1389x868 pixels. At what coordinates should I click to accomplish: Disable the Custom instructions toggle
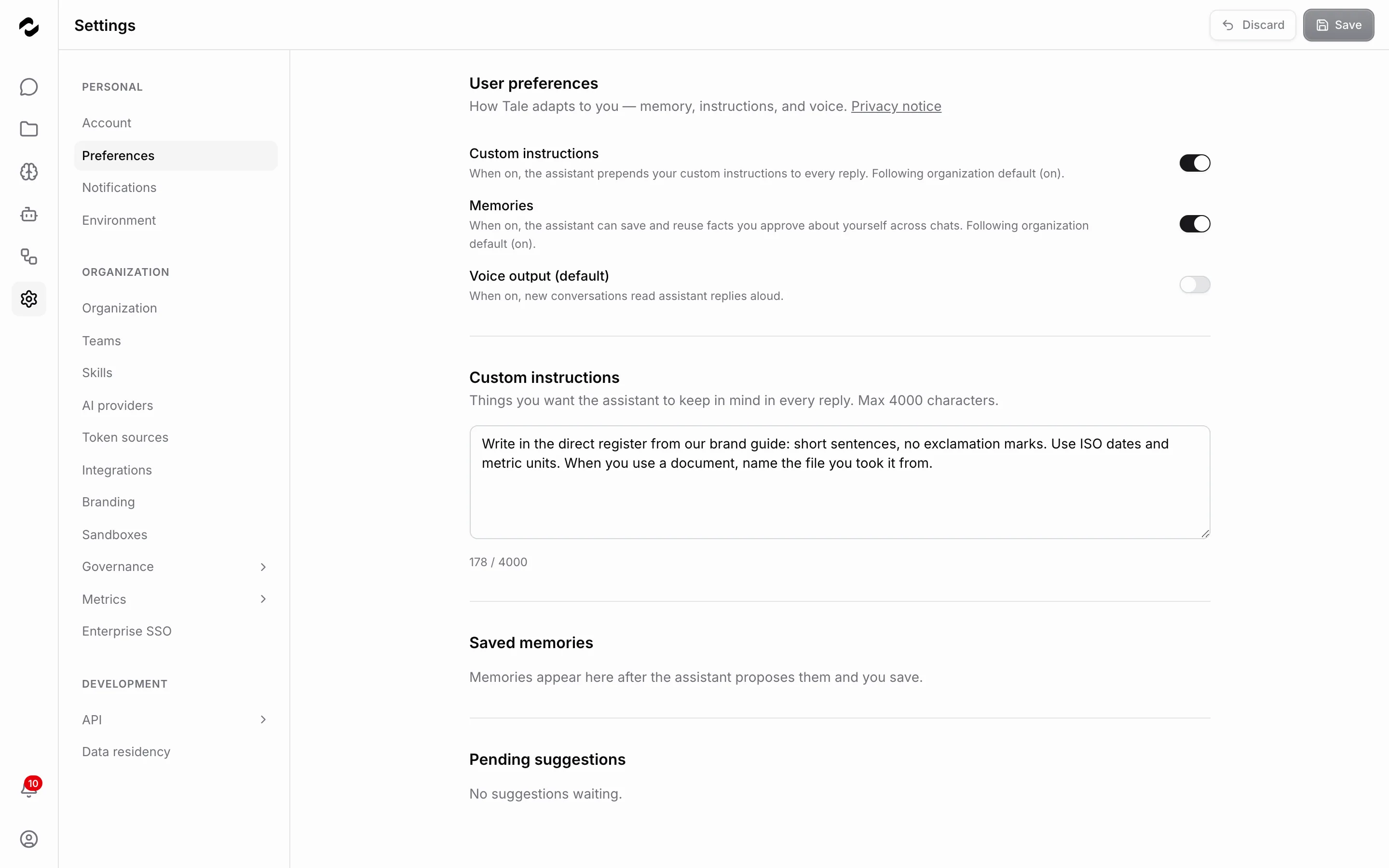click(x=1195, y=163)
